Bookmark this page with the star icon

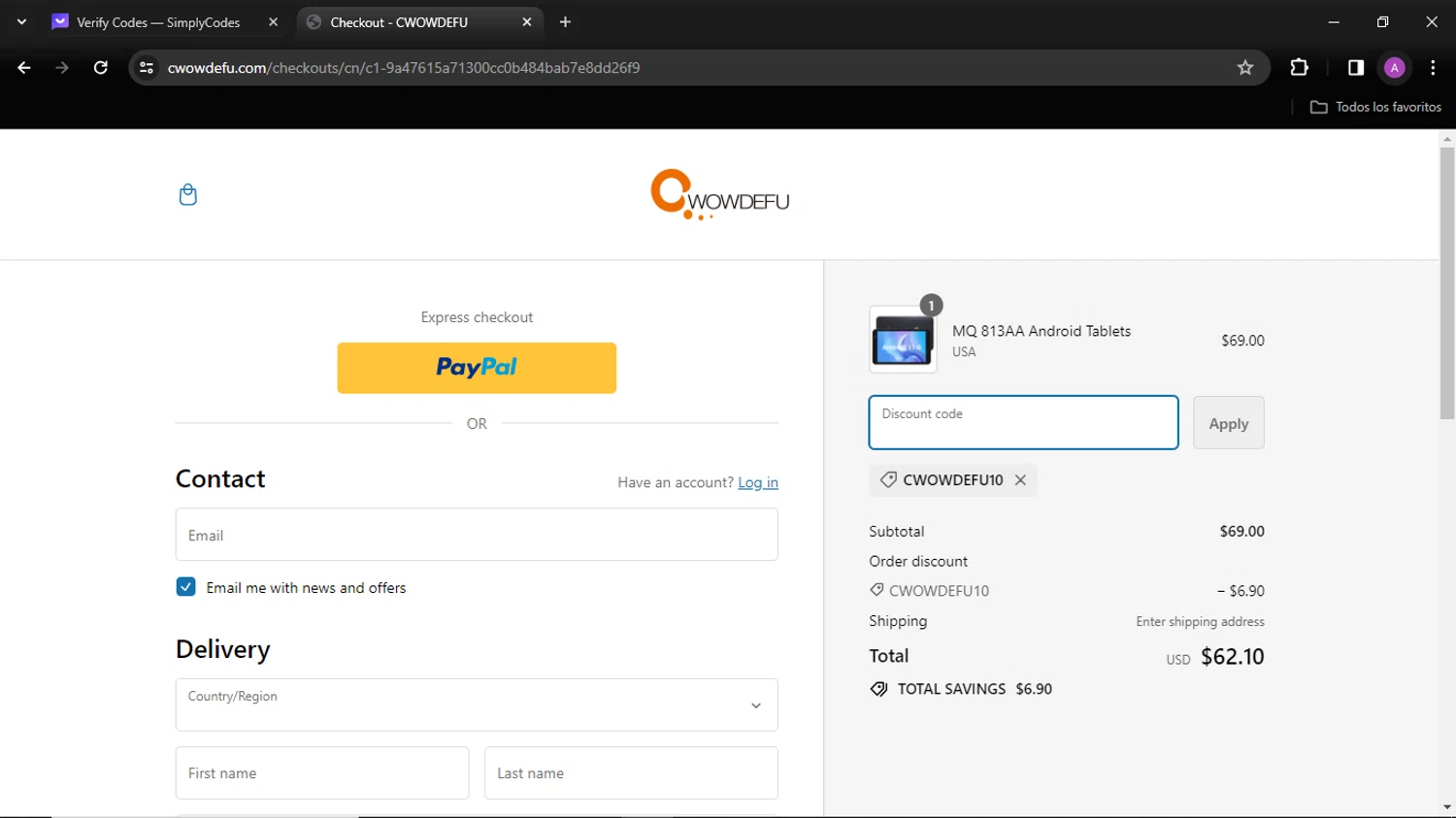[1245, 68]
